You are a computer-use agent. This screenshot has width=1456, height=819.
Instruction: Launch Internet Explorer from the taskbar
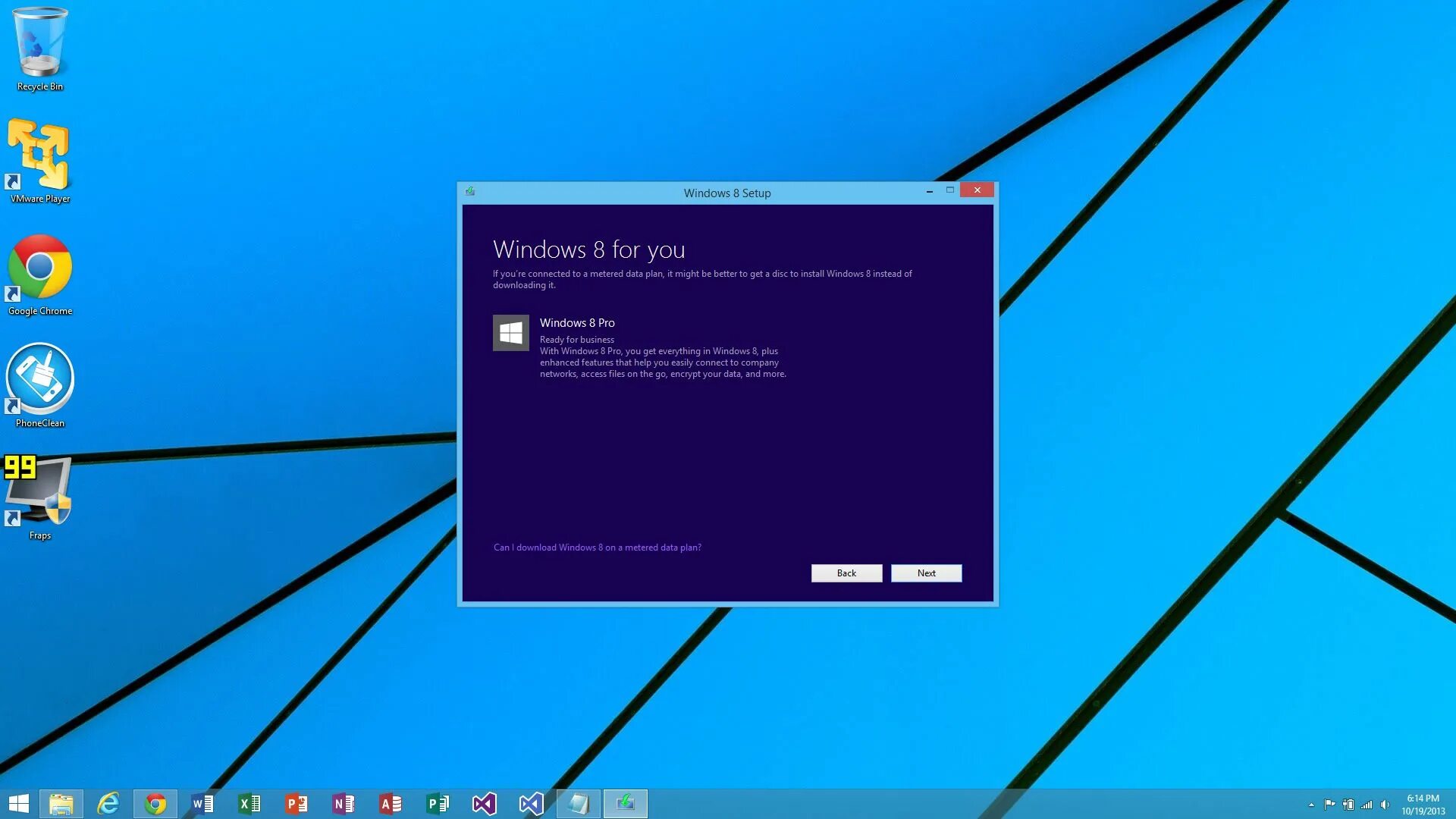[108, 804]
